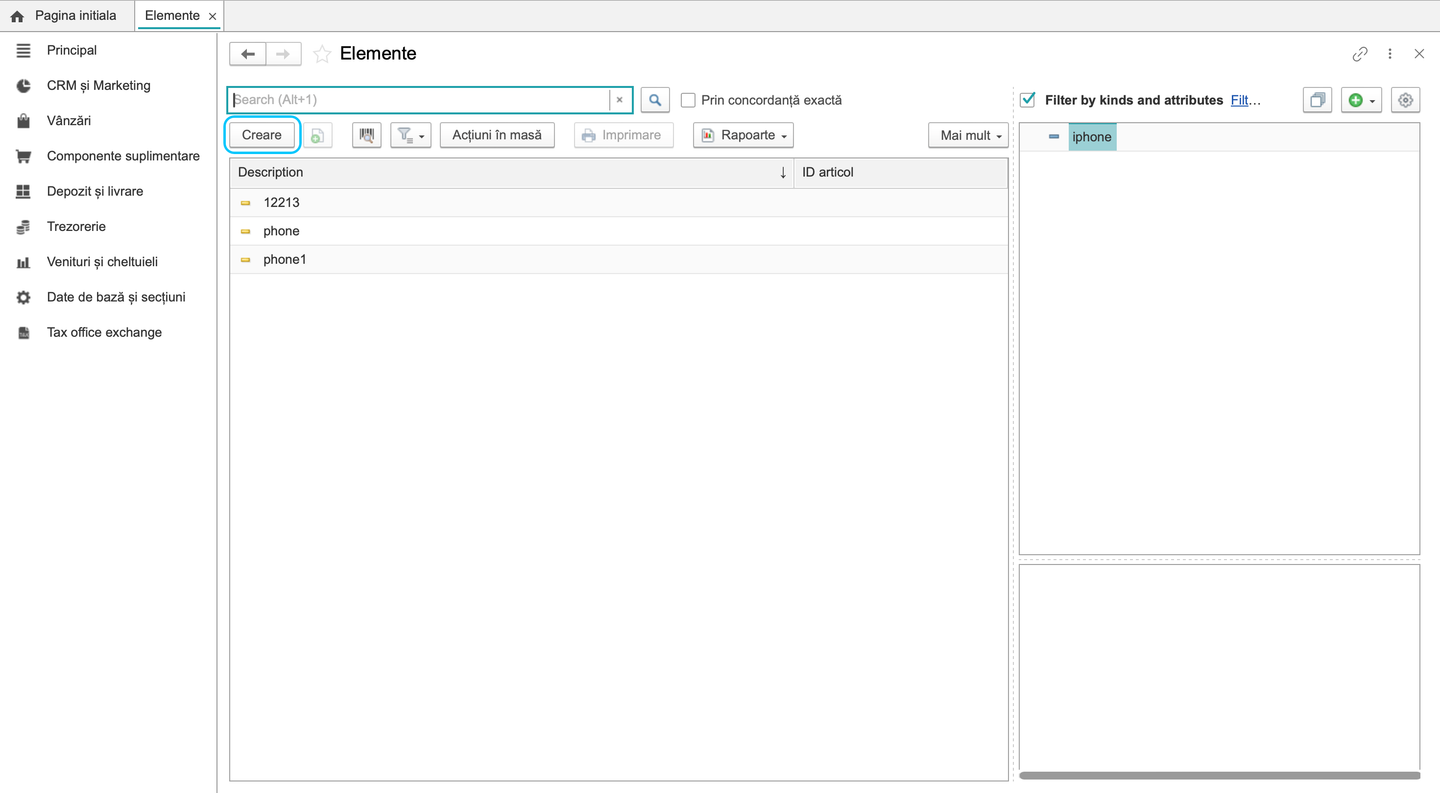Click the barcode scan icon
This screenshot has height=793, width=1440.
click(367, 135)
